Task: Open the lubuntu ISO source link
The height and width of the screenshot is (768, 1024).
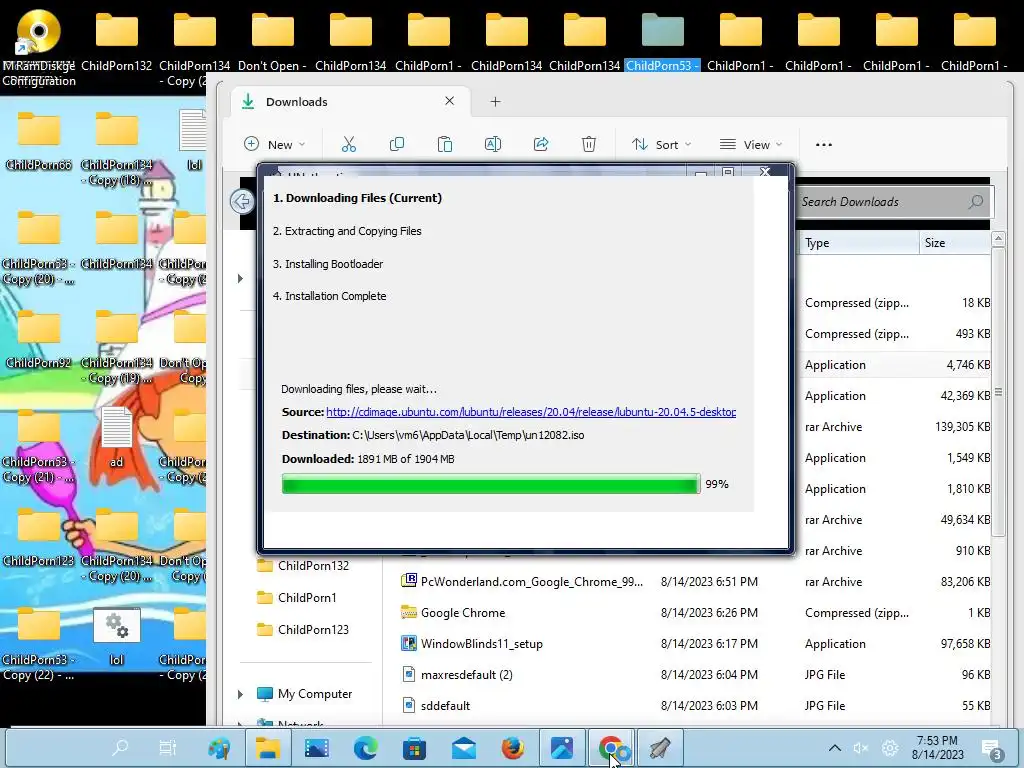Action: 531,412
